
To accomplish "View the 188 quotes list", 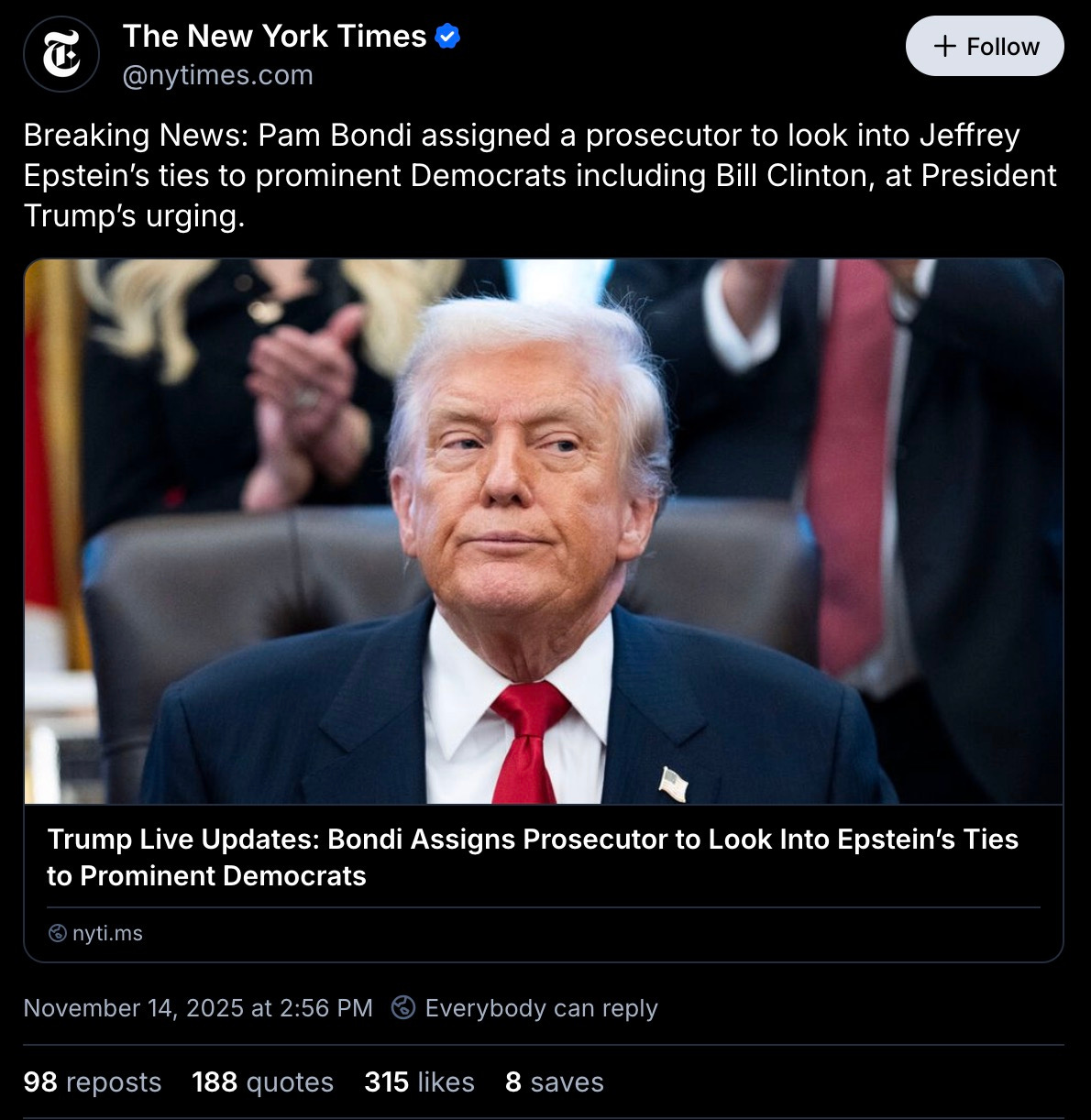I will click(x=263, y=1082).
